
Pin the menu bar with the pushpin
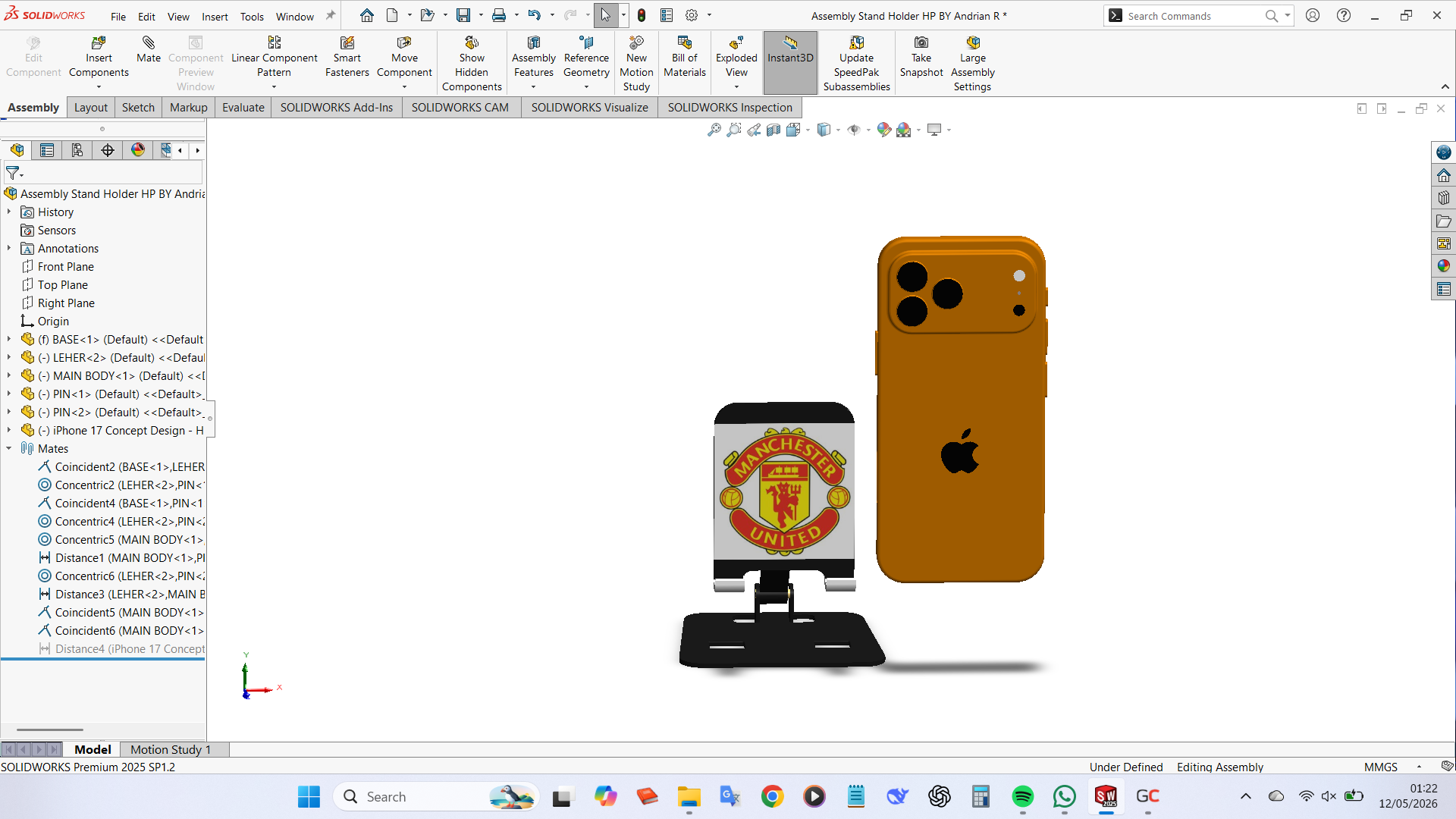(331, 15)
